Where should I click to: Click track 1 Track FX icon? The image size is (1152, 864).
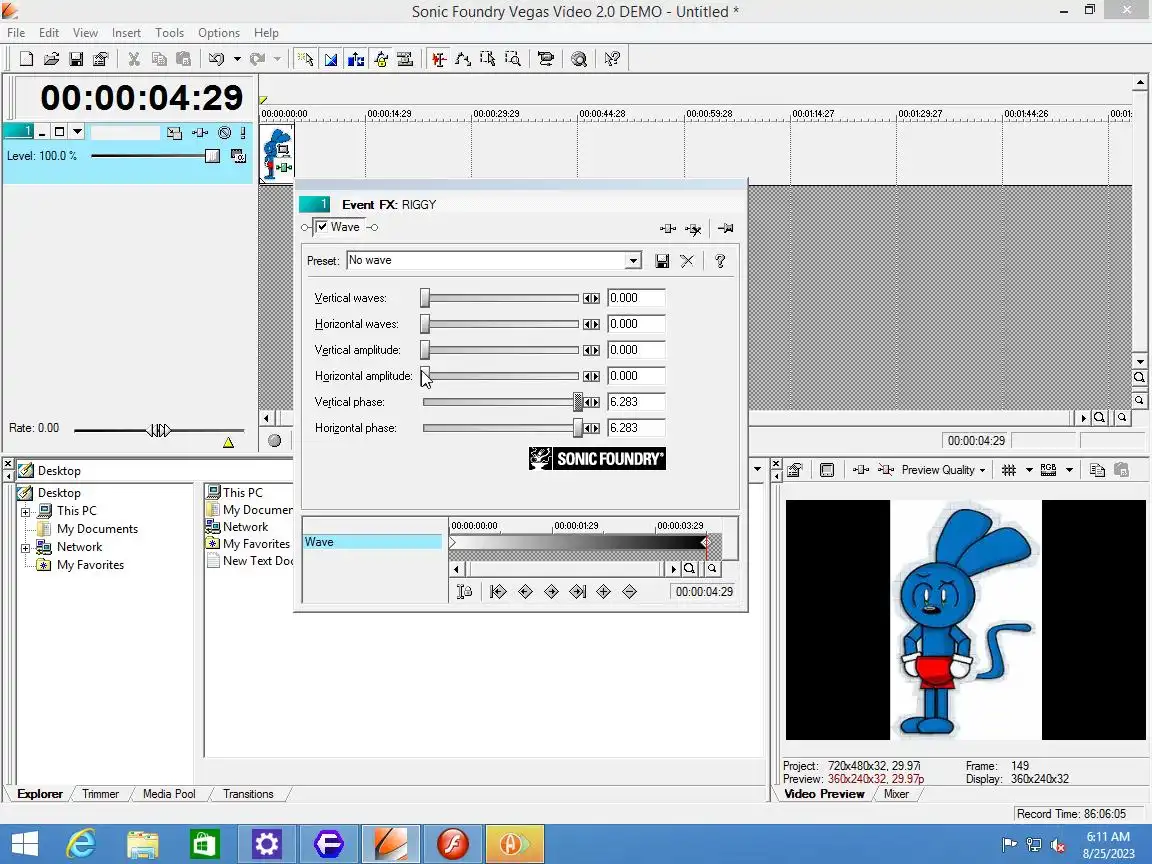point(200,132)
